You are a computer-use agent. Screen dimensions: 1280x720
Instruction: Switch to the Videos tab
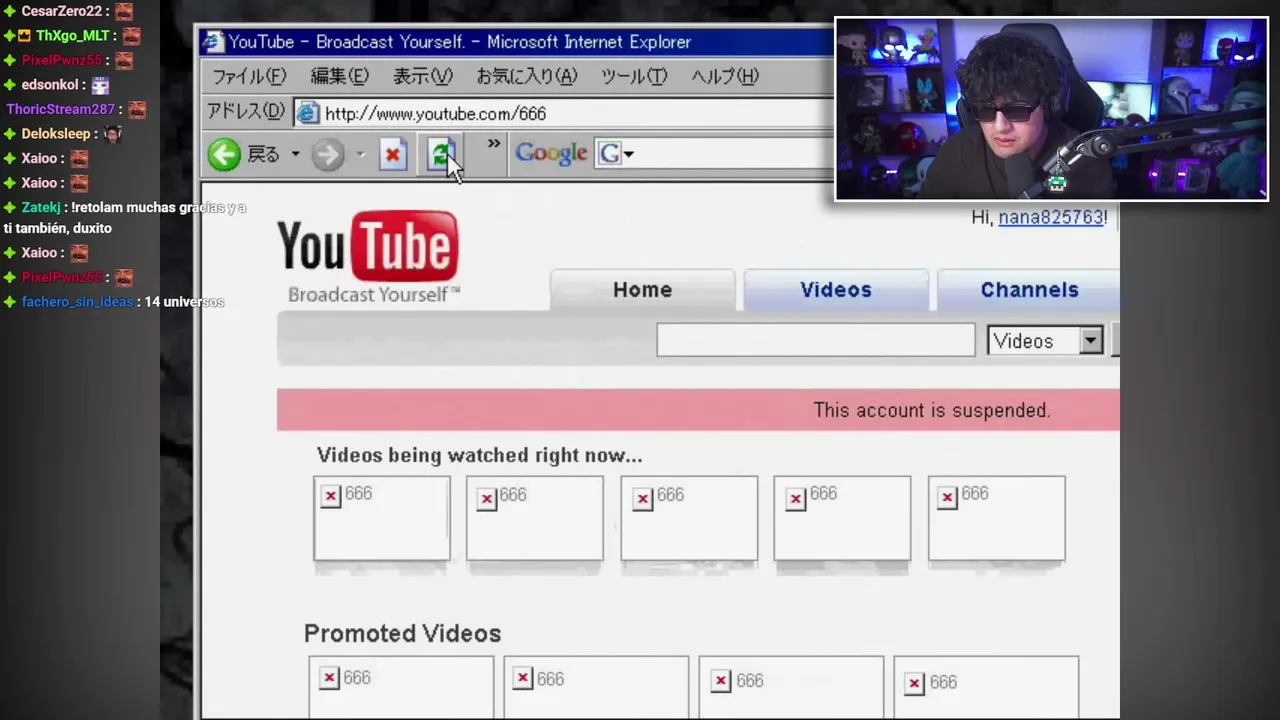tap(836, 290)
